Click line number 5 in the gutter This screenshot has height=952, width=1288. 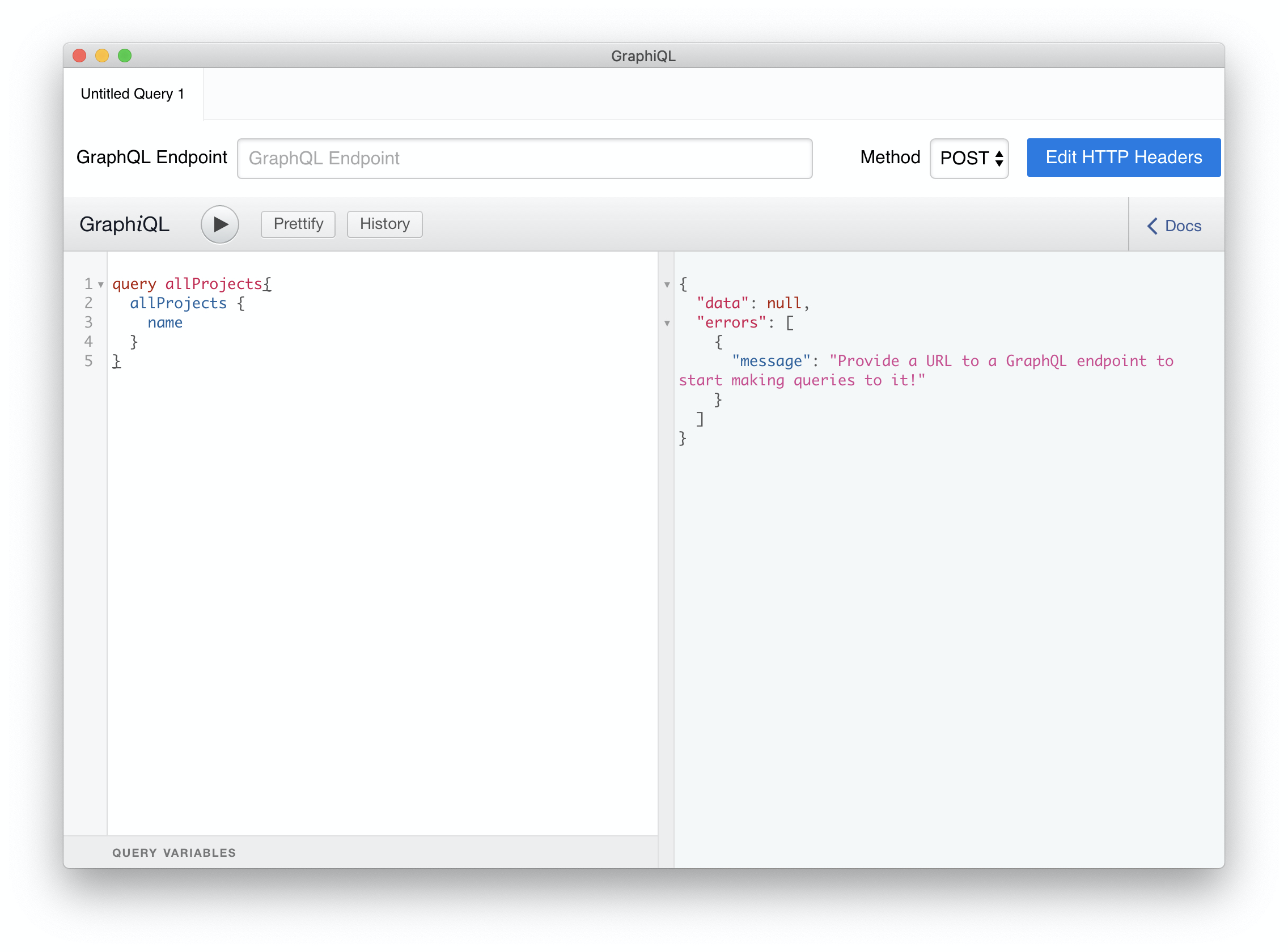[88, 362]
